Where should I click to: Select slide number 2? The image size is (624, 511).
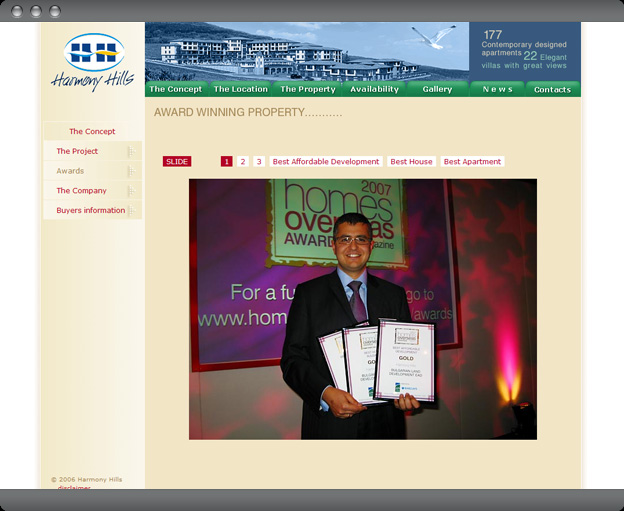tap(243, 162)
